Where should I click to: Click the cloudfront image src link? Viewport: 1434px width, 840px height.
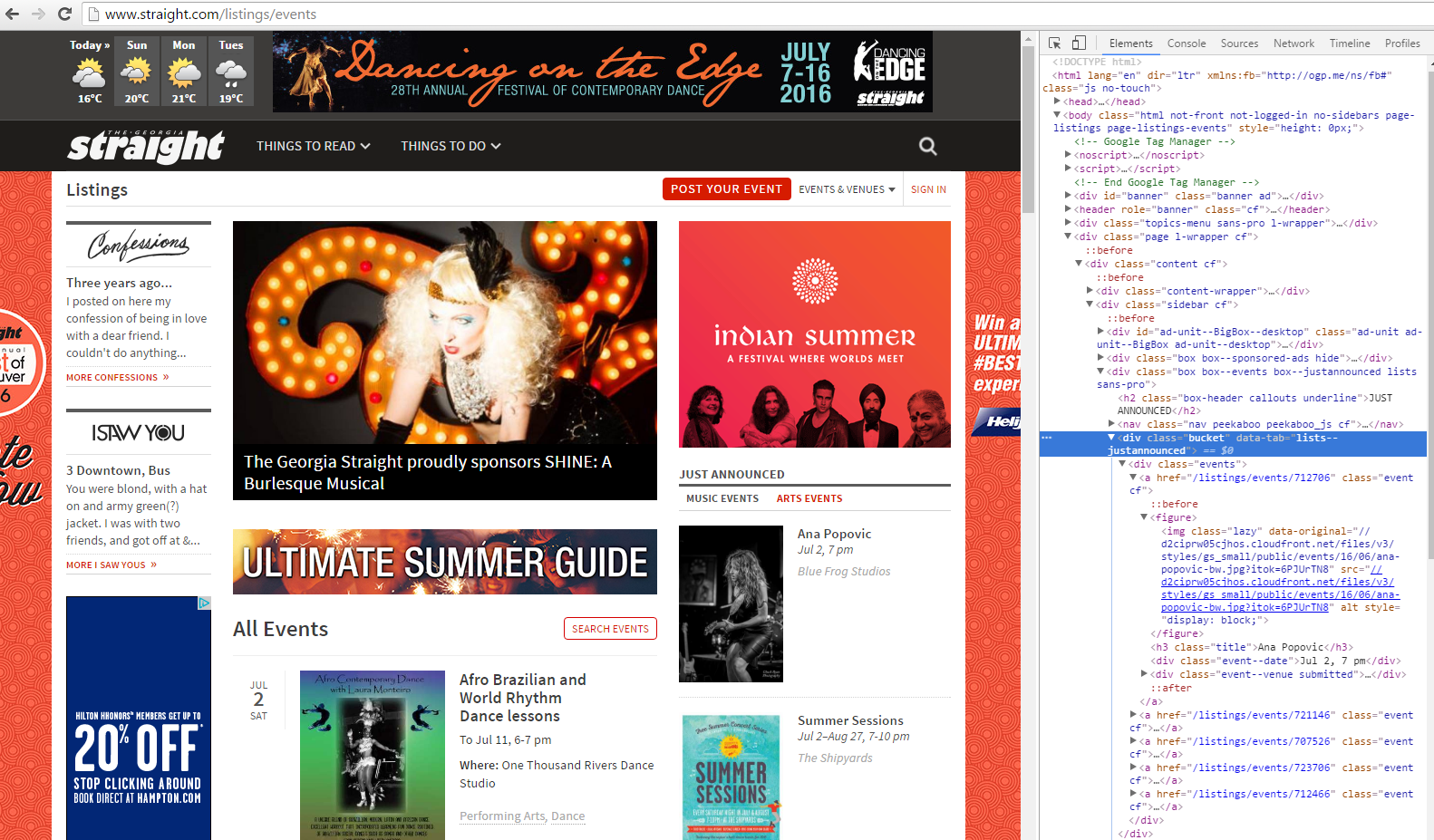click(x=1280, y=588)
